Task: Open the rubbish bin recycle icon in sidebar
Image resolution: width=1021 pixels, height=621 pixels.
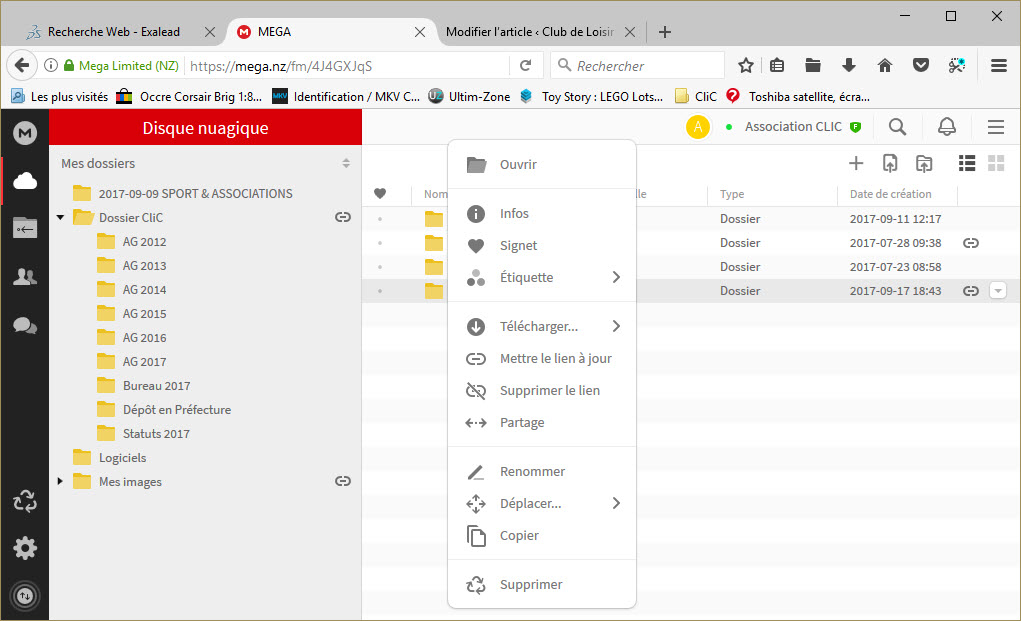Action: coord(25,501)
